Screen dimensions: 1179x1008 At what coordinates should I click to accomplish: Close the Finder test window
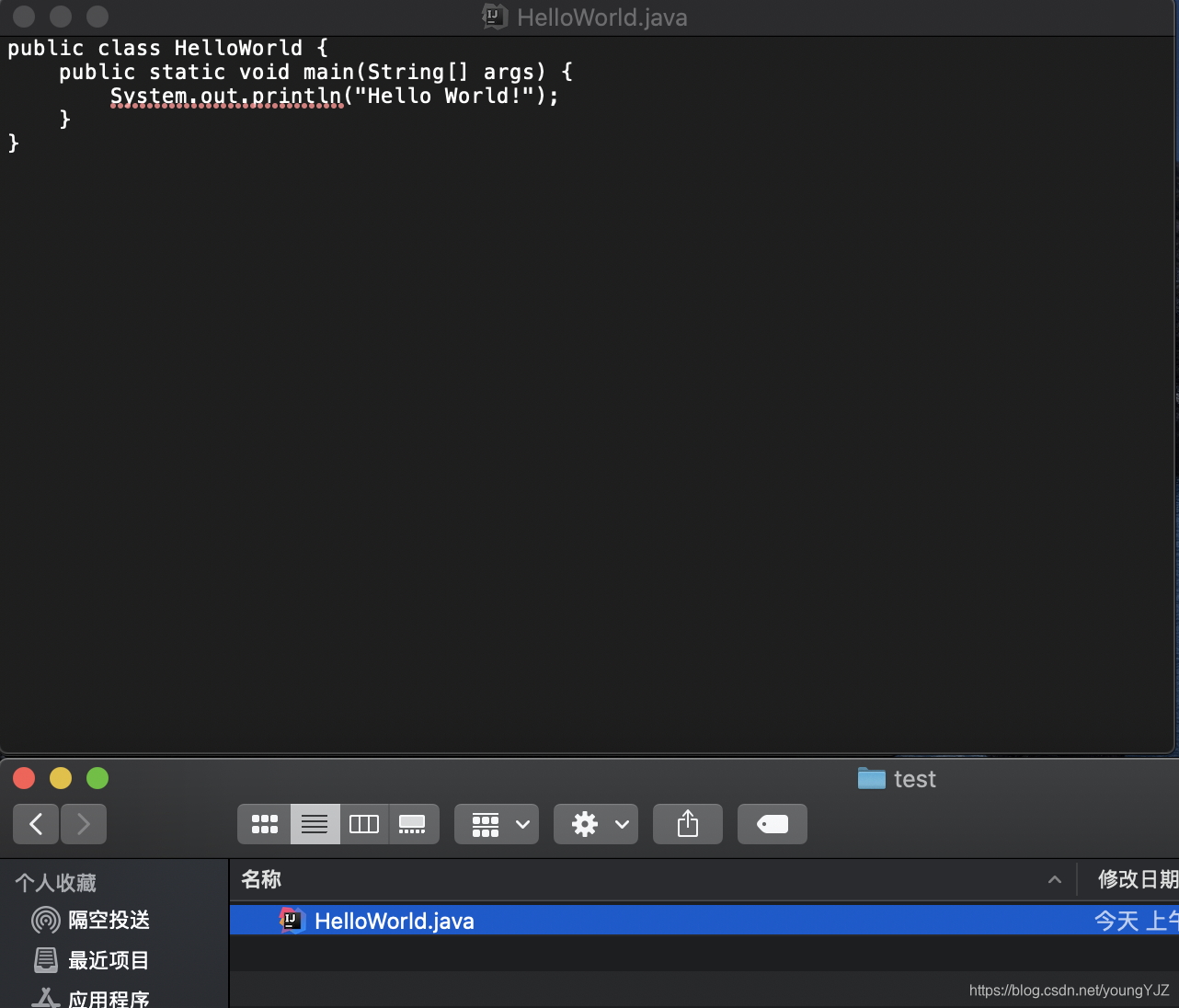(x=24, y=778)
